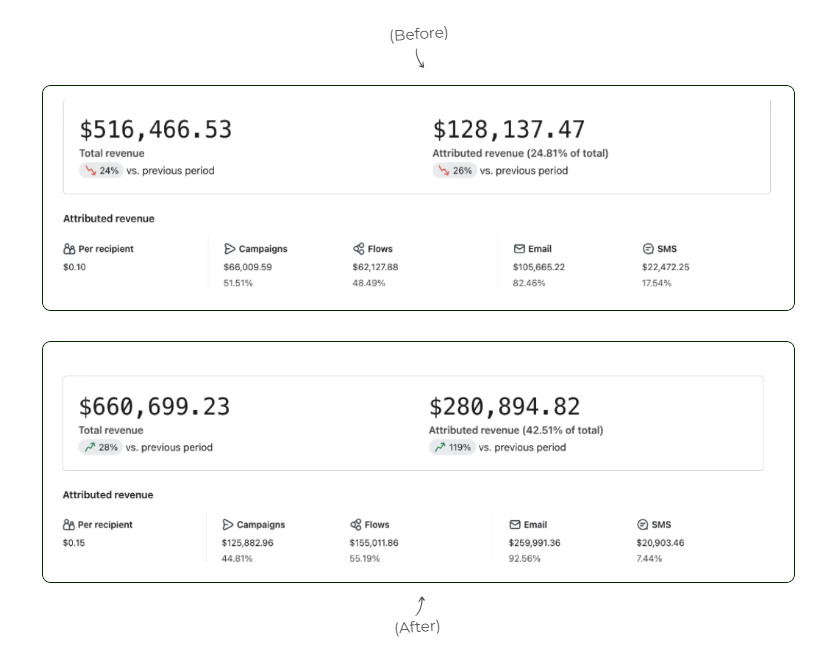This screenshot has width=830, height=658.
Task: Click the $155,011.86 Flows revenue value
Action: [x=374, y=543]
